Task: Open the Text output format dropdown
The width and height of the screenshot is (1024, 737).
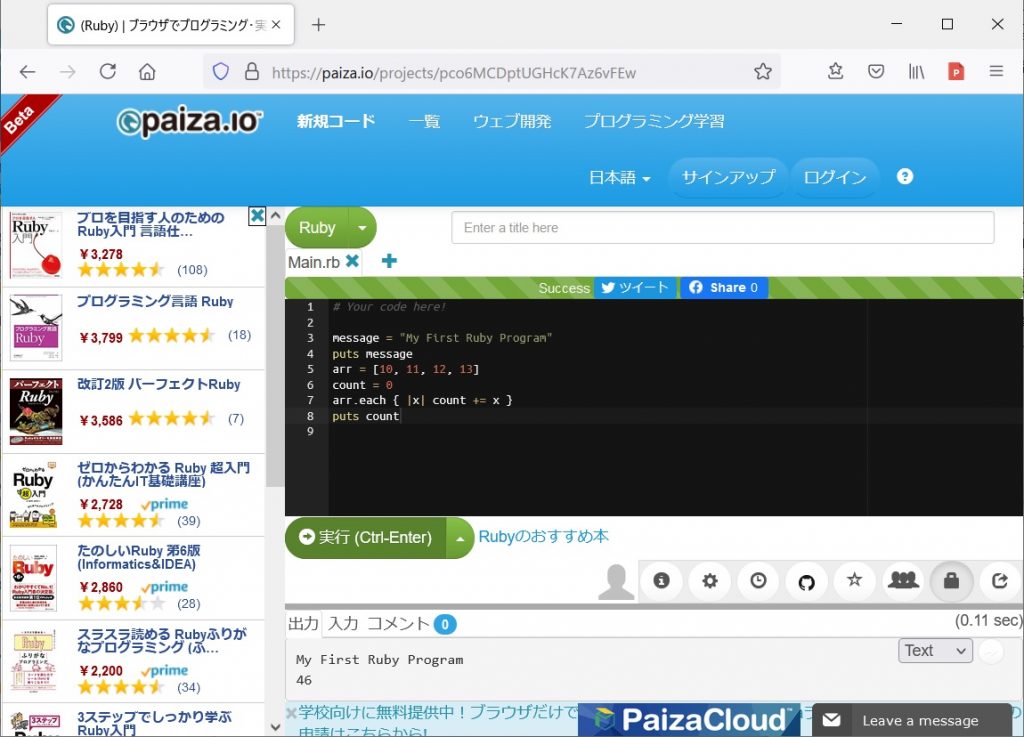Action: click(934, 650)
